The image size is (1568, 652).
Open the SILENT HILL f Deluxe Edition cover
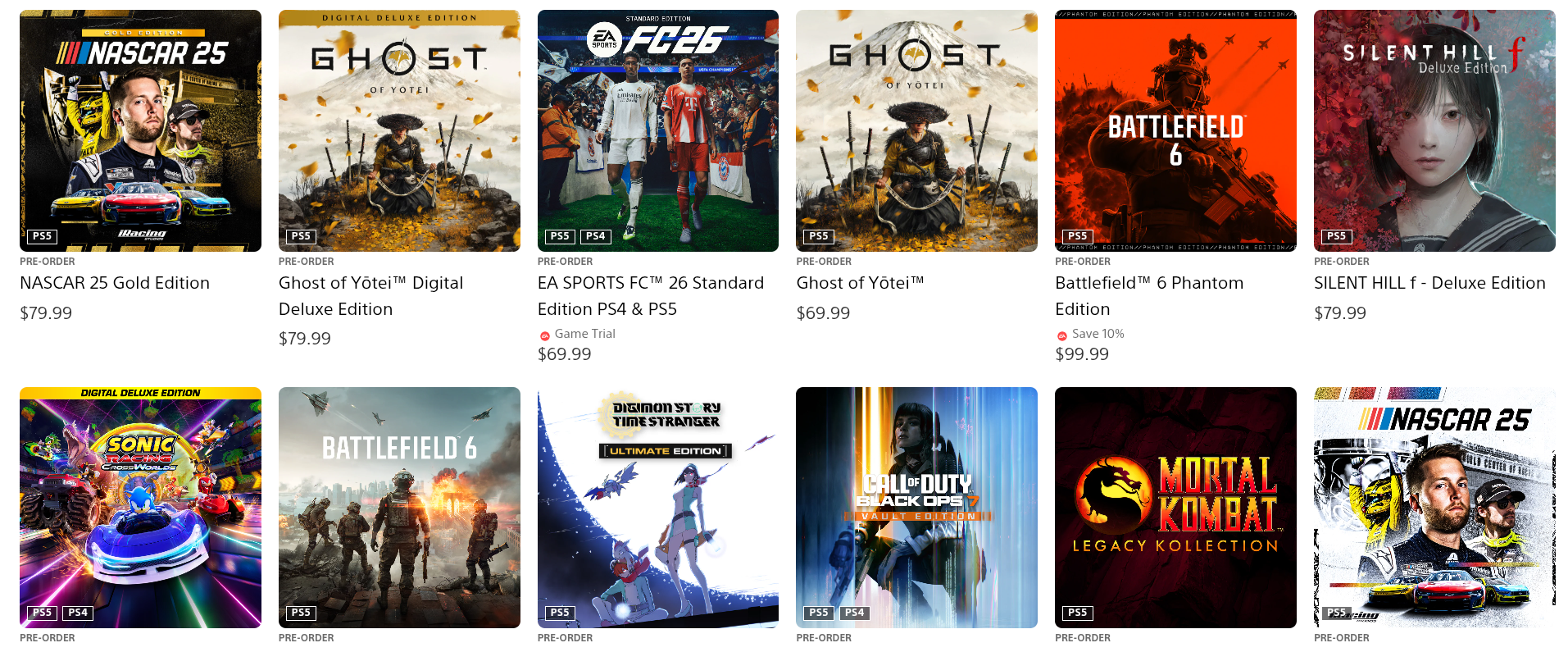(x=1434, y=130)
